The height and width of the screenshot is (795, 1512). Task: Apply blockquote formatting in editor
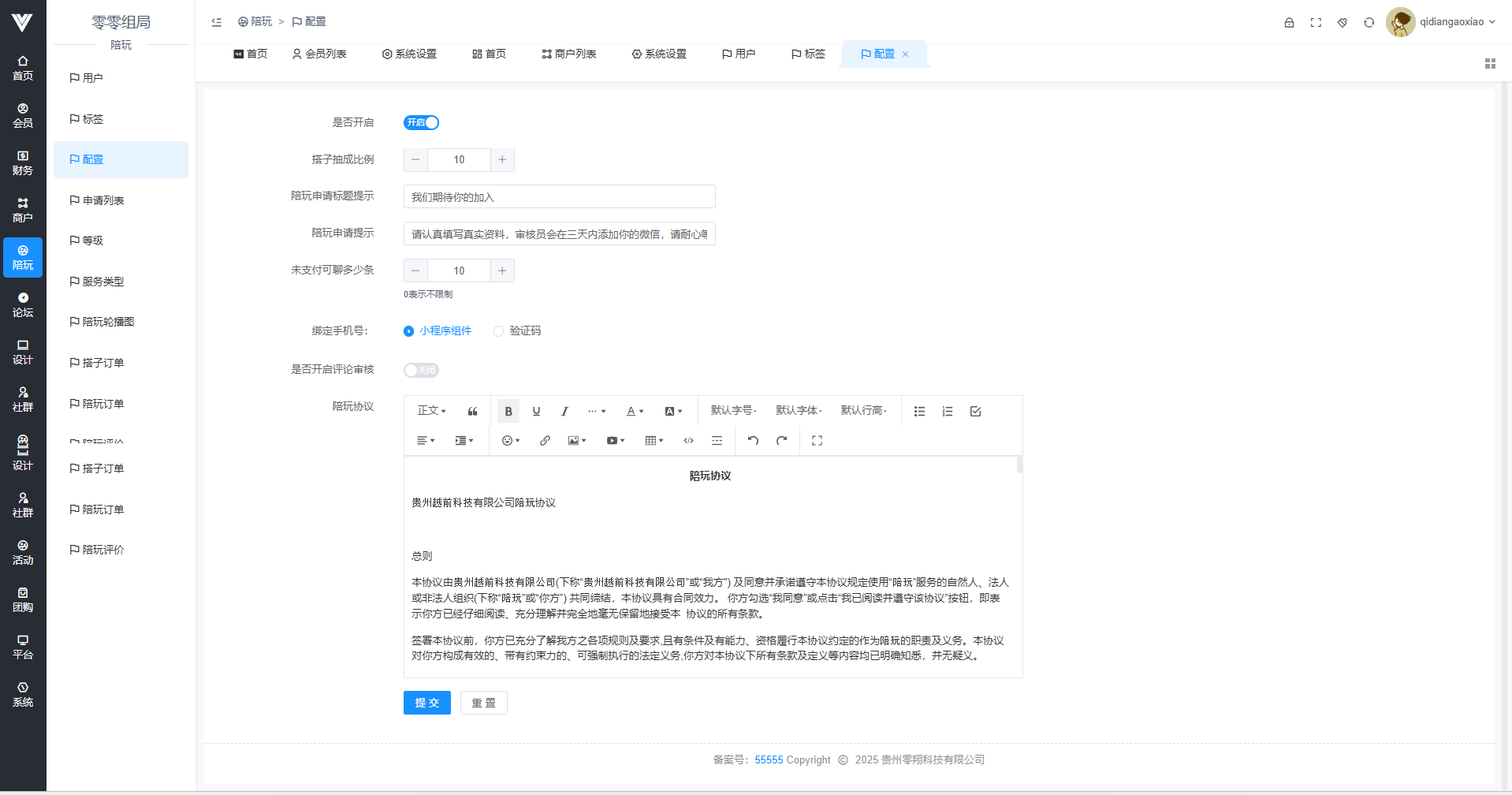coord(472,411)
